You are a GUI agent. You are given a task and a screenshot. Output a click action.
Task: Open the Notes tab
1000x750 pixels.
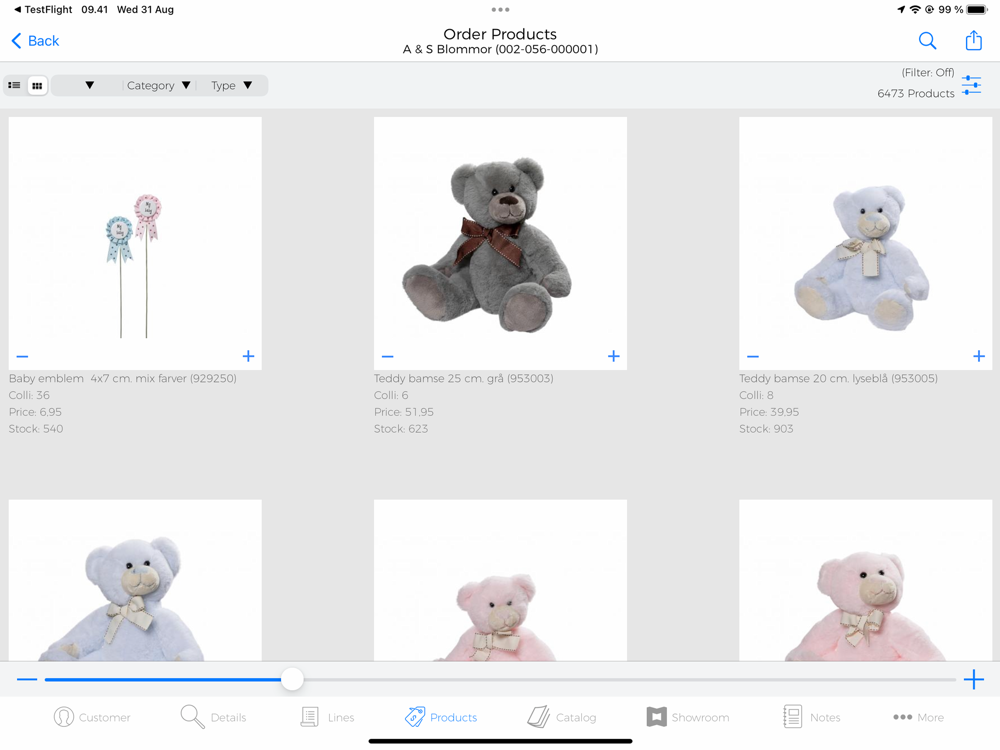812,717
